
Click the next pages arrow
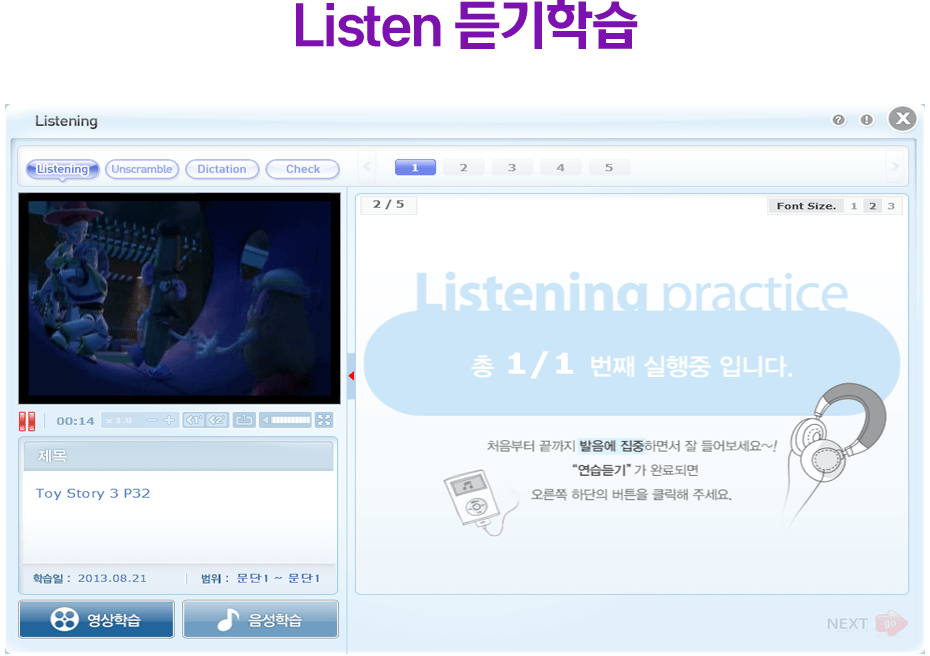click(x=894, y=167)
